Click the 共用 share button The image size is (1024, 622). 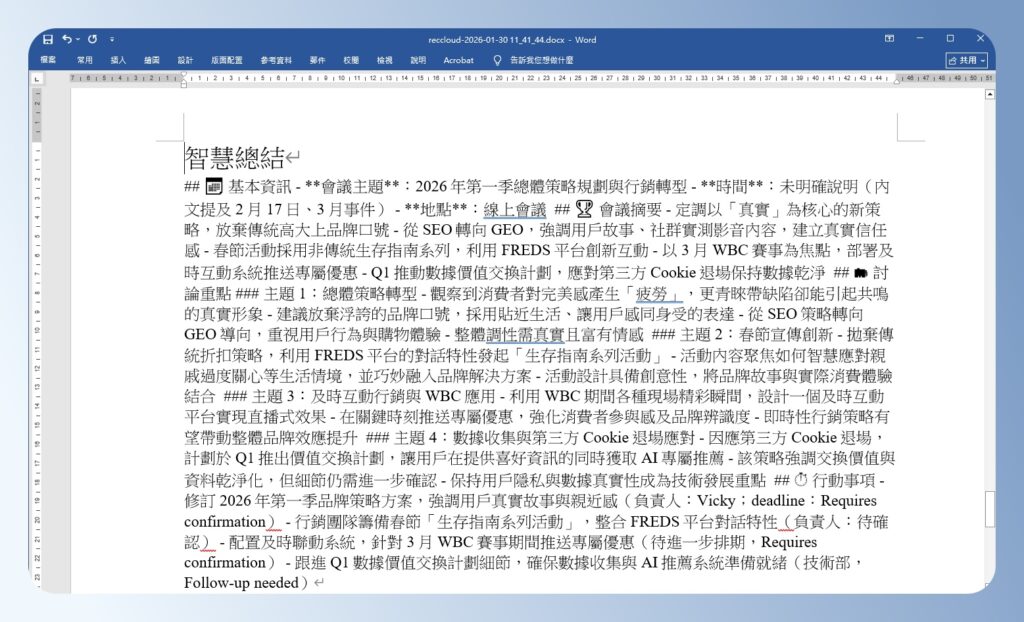pos(967,61)
